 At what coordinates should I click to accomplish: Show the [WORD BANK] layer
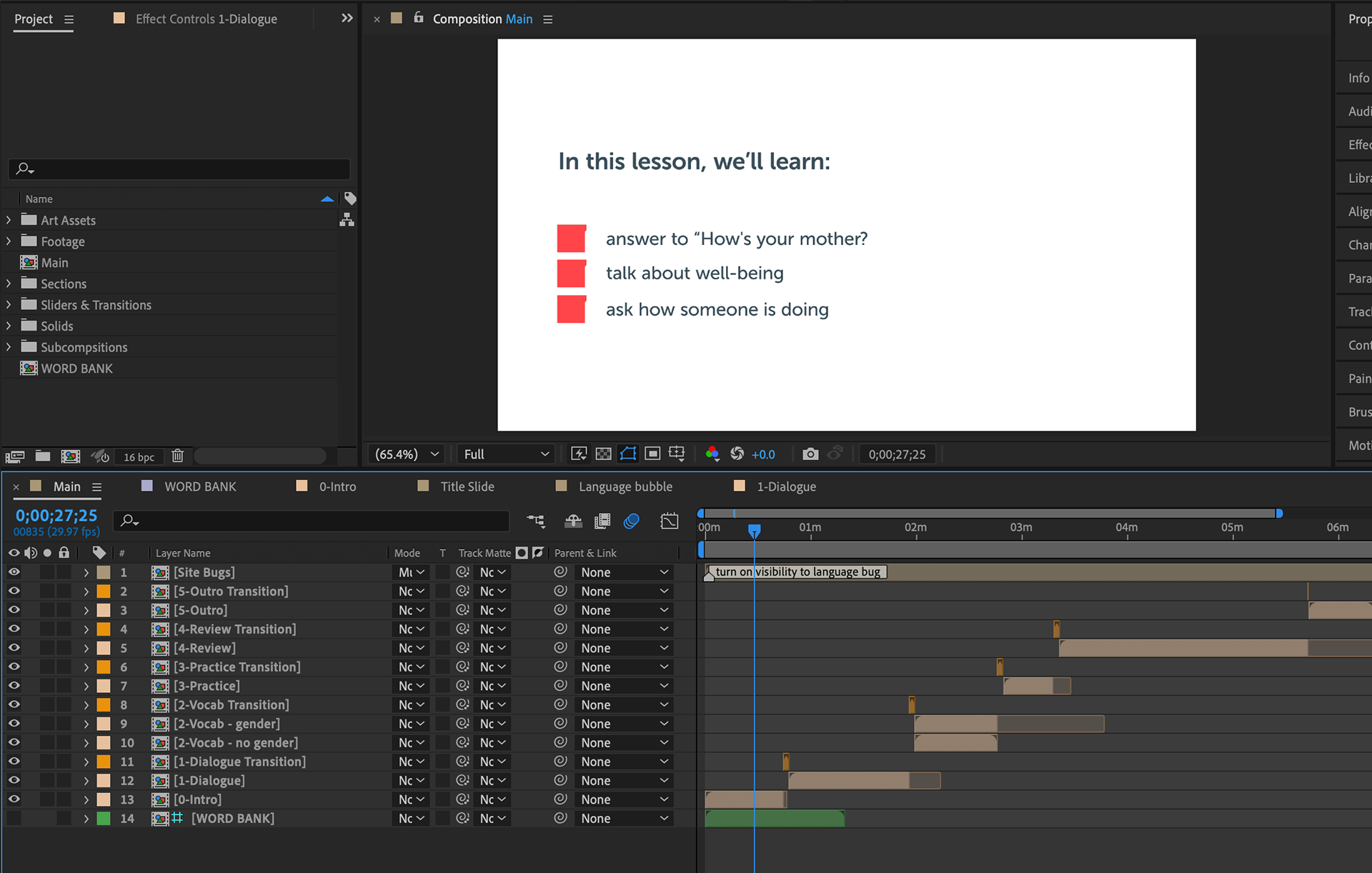click(x=14, y=818)
